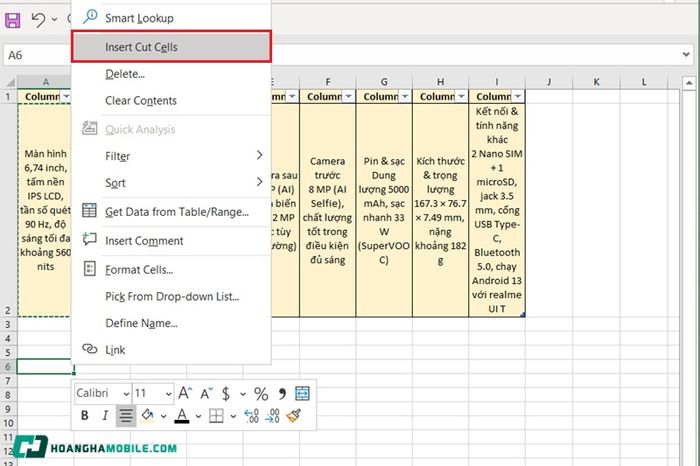Apply Accounting Number Format dollar icon
Viewport: 700px width, 466px height.
226,394
